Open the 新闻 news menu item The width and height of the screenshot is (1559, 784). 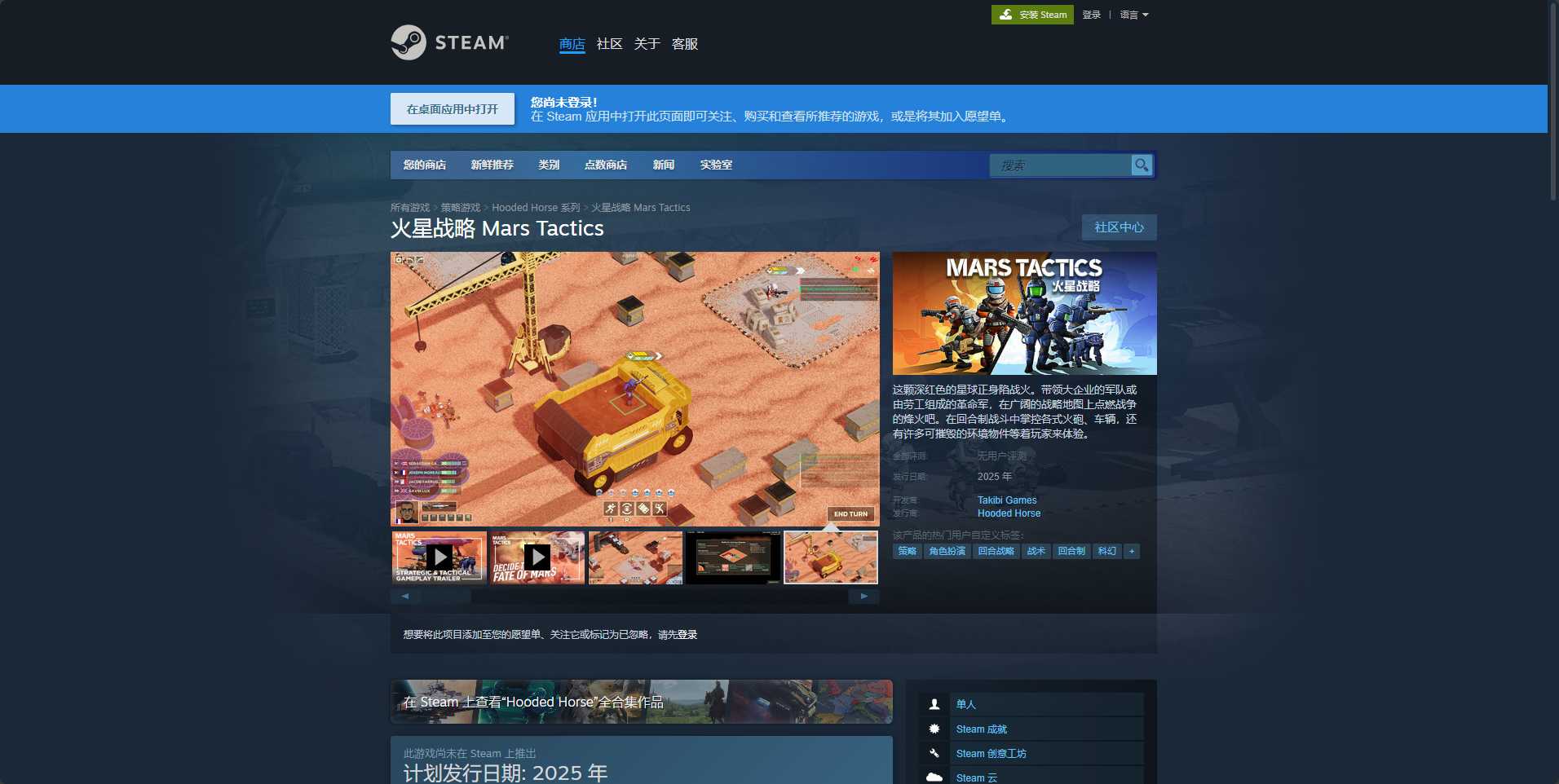pyautogui.click(x=664, y=165)
